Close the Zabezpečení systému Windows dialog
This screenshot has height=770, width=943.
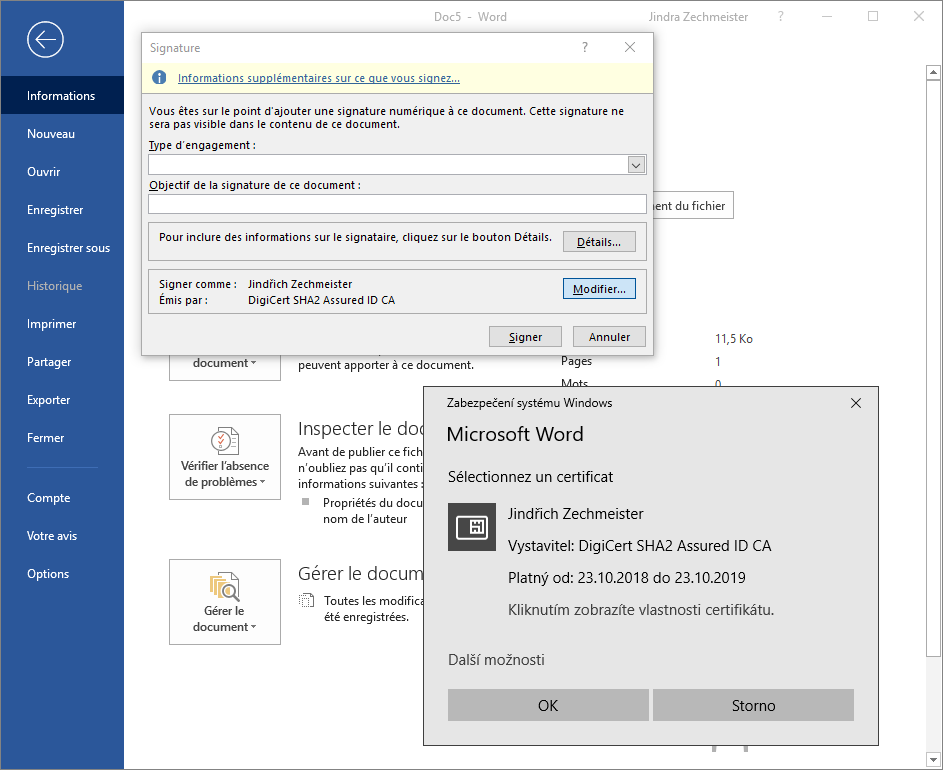pyautogui.click(x=856, y=403)
